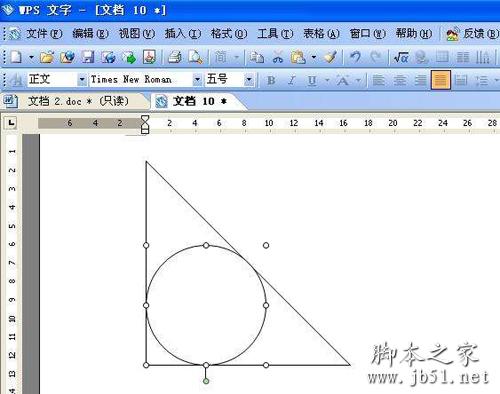Click the 反馈 feedback button
Viewport: 500px width, 394px height.
(x=473, y=34)
